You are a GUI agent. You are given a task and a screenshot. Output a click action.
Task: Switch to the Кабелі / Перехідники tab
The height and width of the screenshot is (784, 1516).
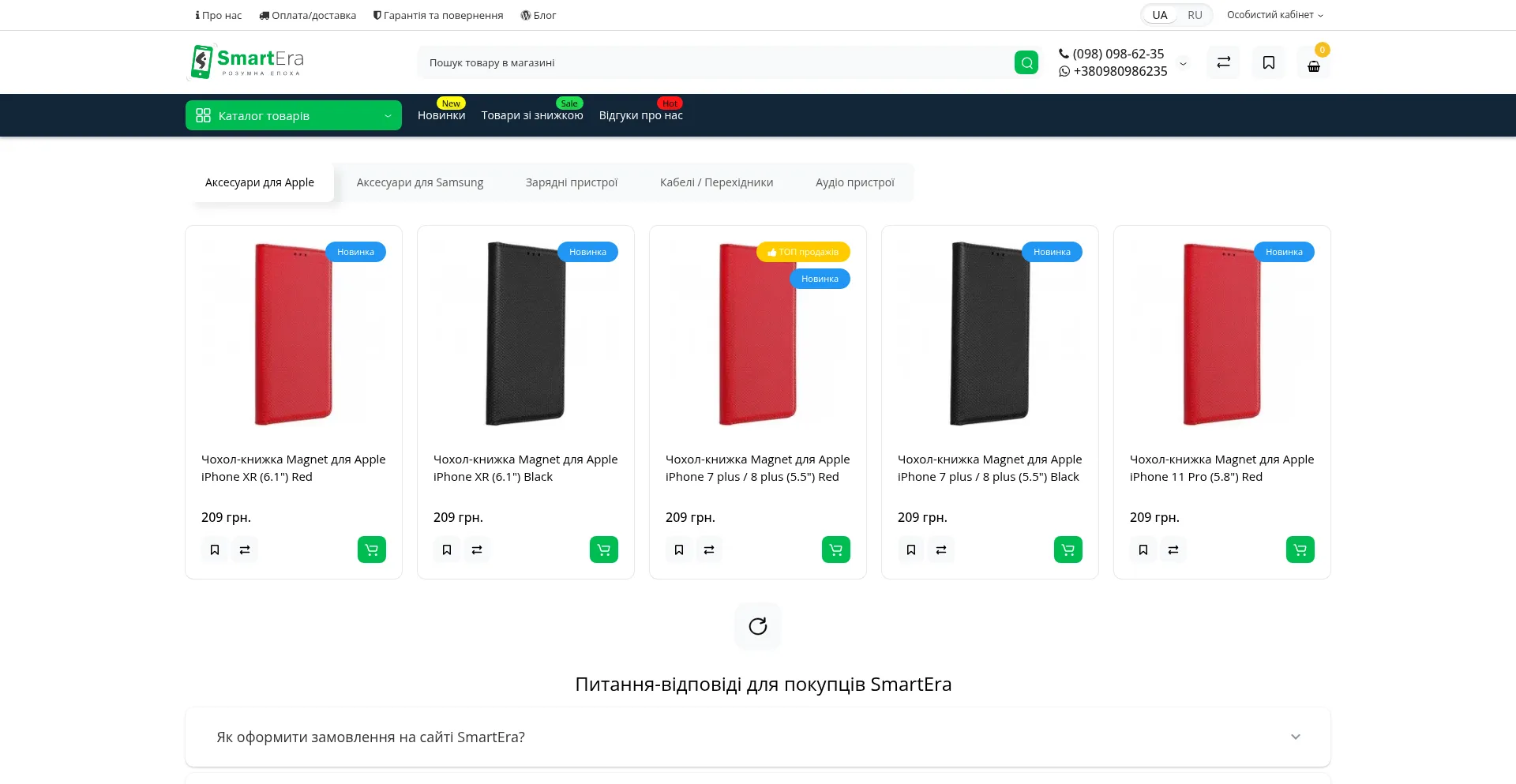pos(717,182)
